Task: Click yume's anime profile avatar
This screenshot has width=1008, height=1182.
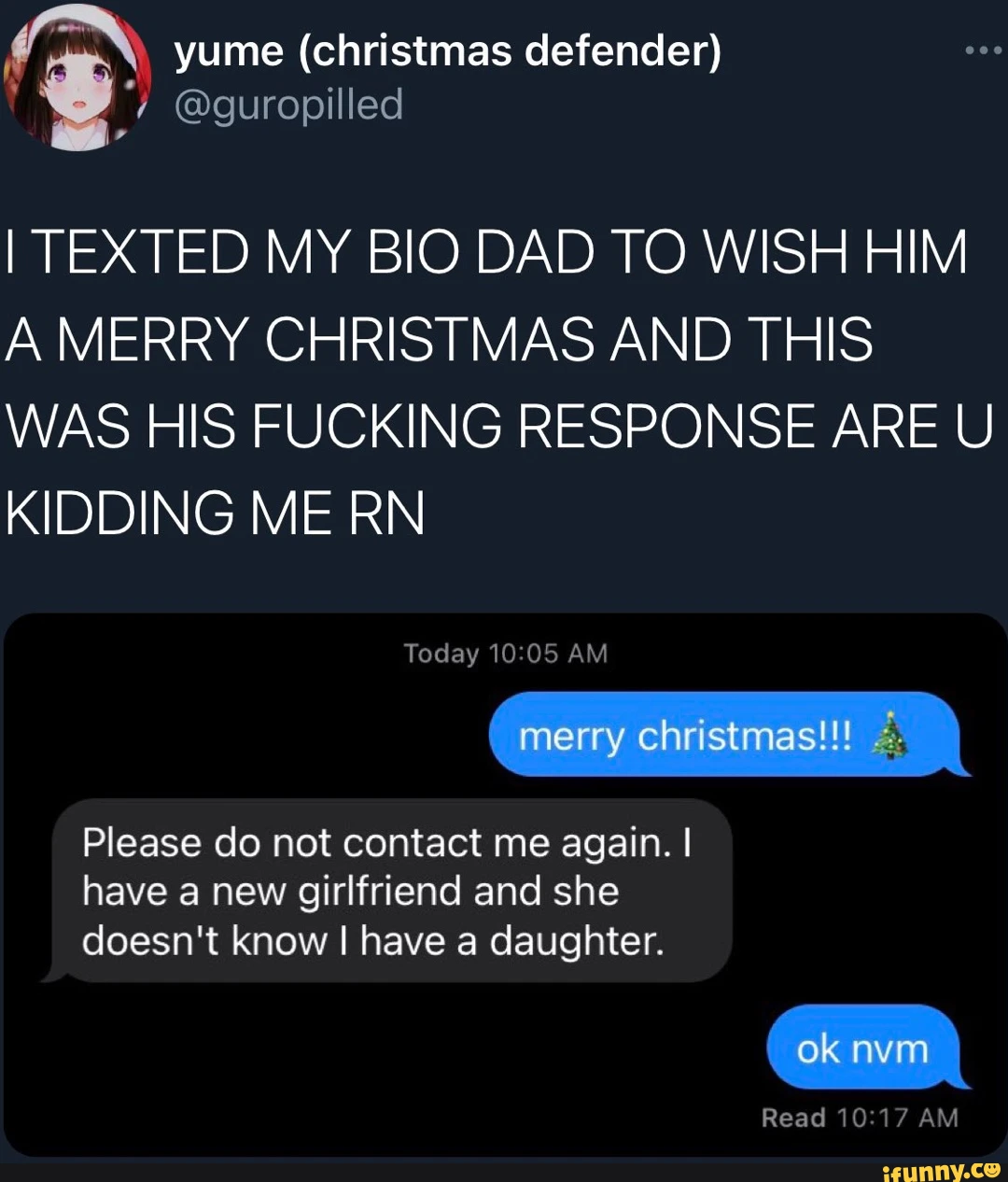Action: [77, 77]
